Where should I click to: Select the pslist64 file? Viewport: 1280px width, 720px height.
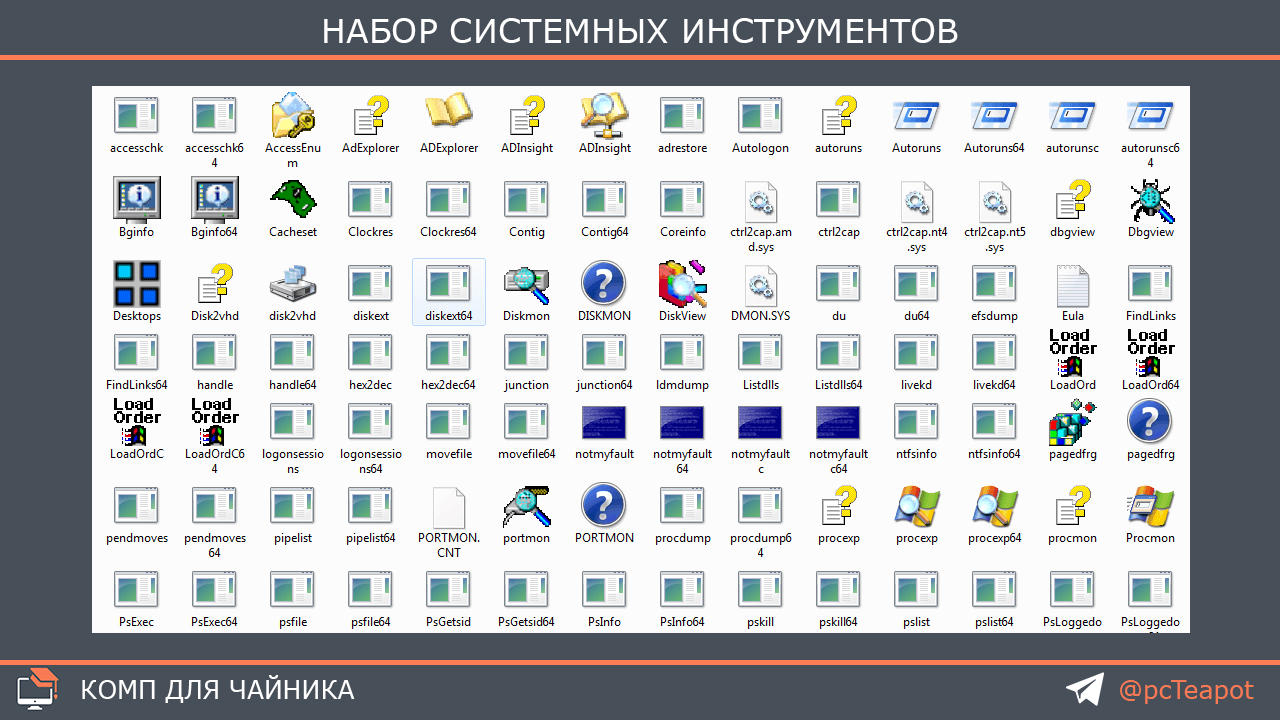point(994,590)
